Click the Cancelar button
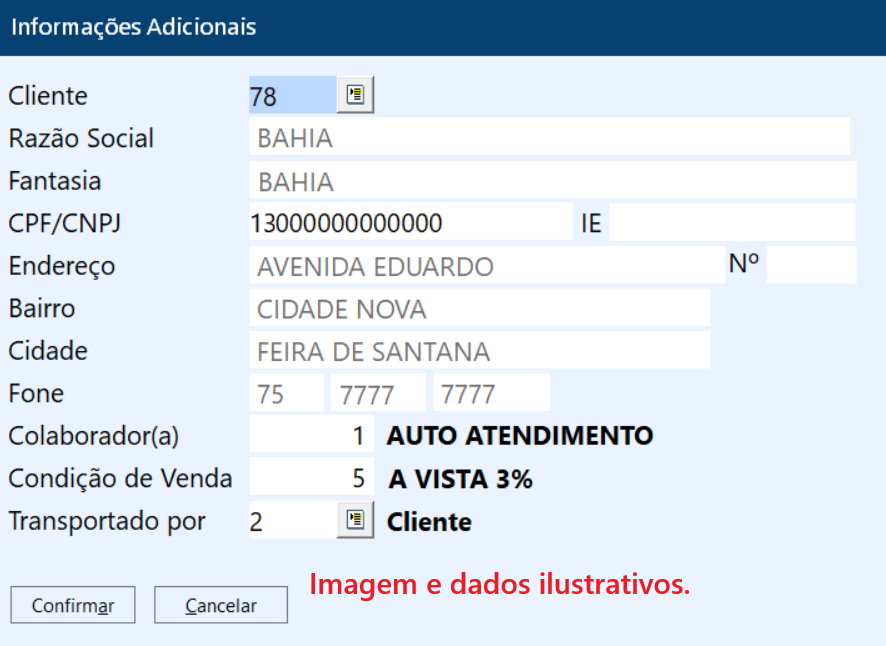 [221, 605]
